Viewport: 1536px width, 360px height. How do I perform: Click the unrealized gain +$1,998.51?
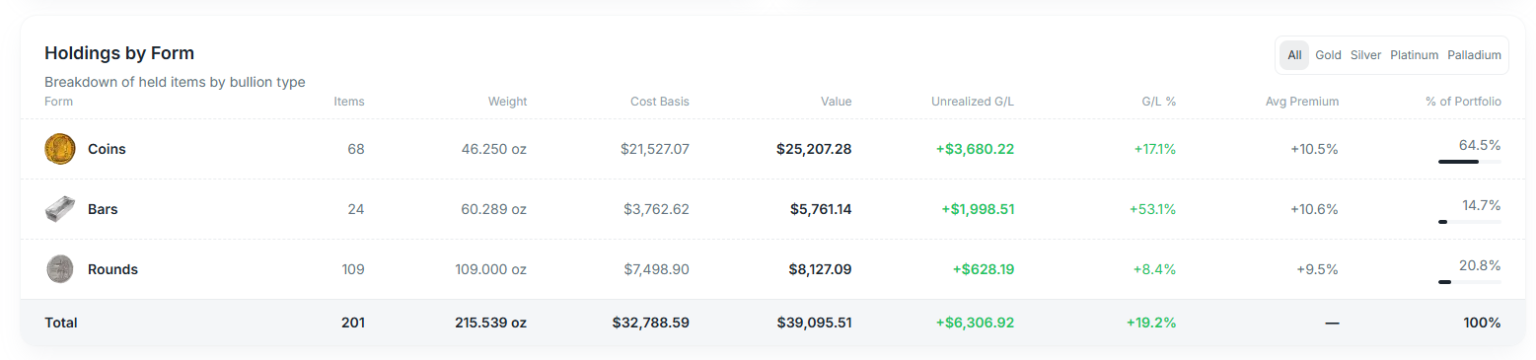pyautogui.click(x=978, y=209)
